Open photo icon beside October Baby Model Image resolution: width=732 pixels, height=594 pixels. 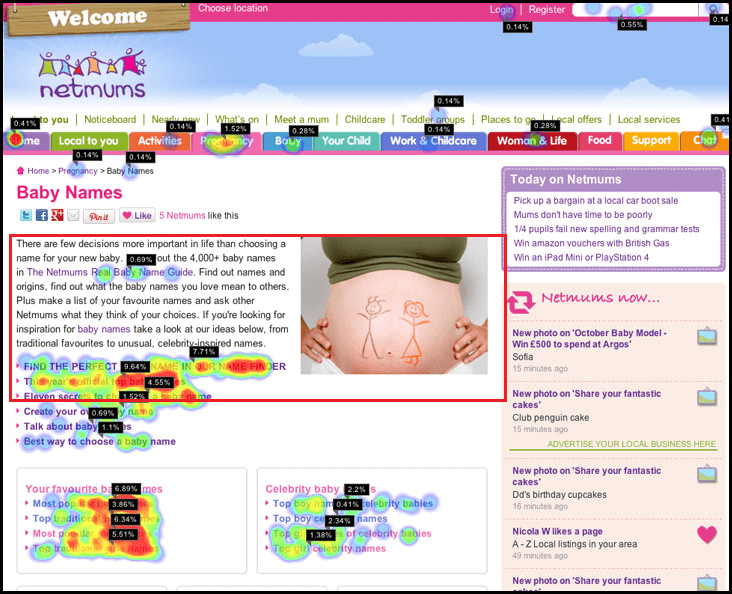pos(707,336)
